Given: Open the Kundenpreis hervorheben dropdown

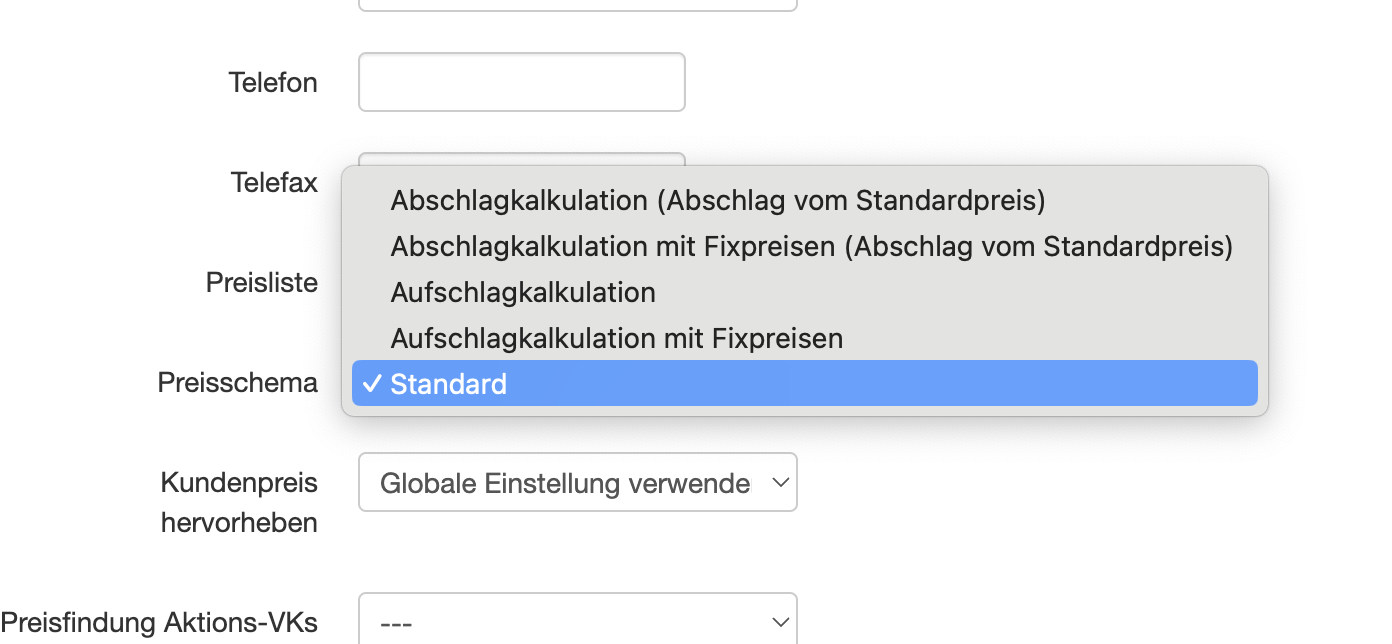Looking at the screenshot, I should pyautogui.click(x=577, y=482).
